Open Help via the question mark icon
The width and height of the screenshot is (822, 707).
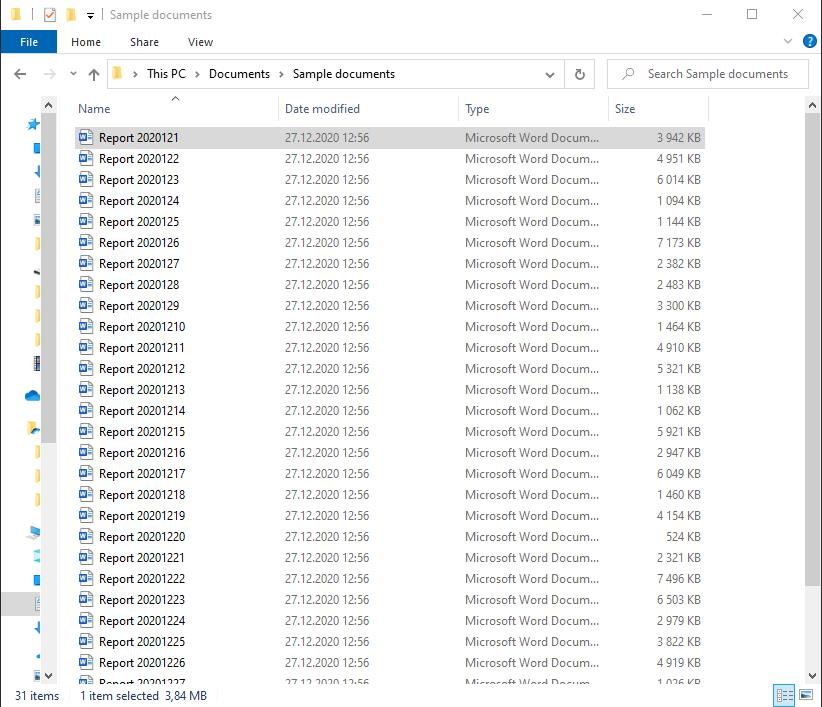(x=809, y=42)
